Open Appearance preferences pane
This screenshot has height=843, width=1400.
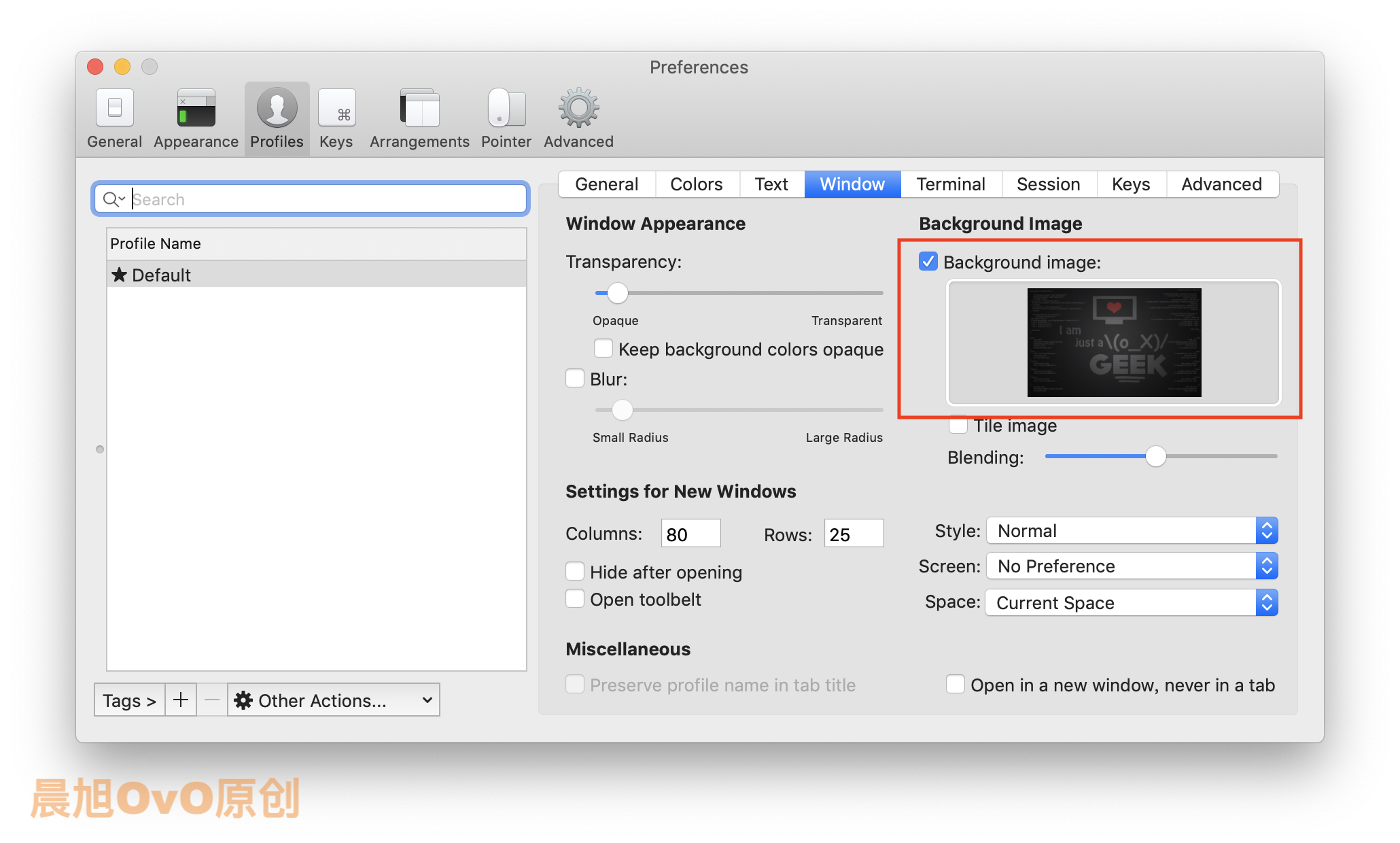196,118
